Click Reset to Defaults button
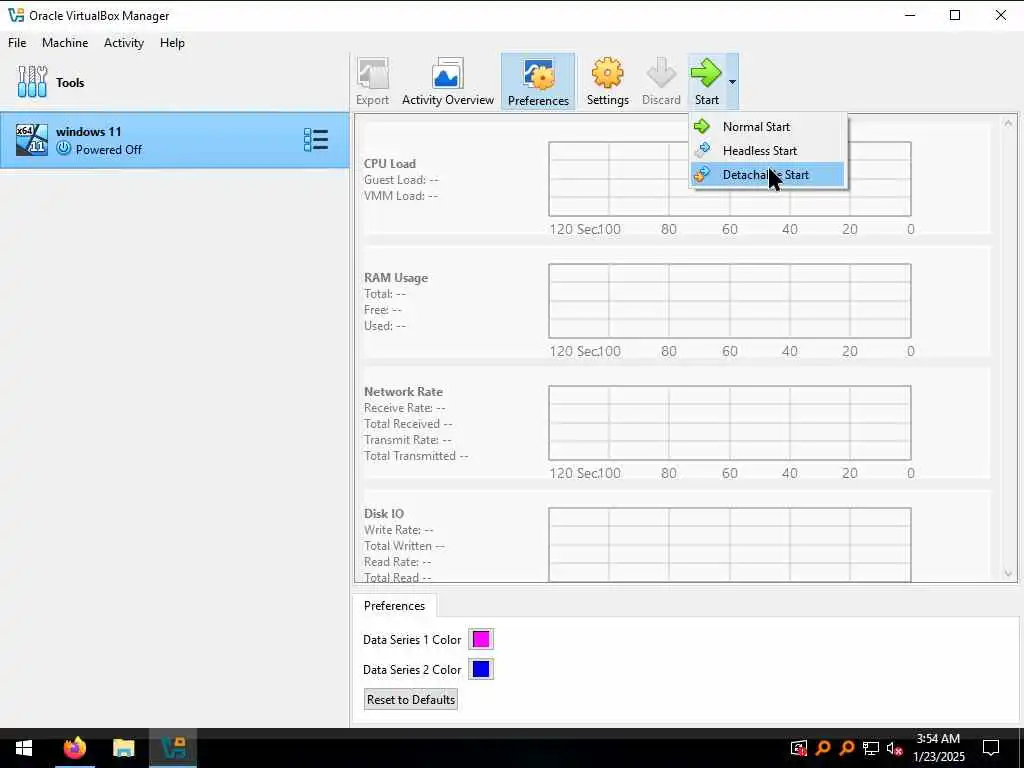 pos(411,699)
